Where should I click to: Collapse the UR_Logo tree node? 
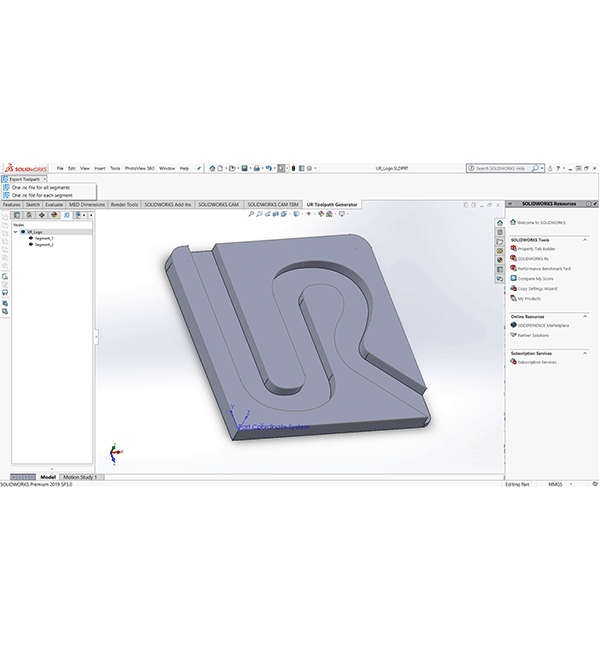(16, 232)
